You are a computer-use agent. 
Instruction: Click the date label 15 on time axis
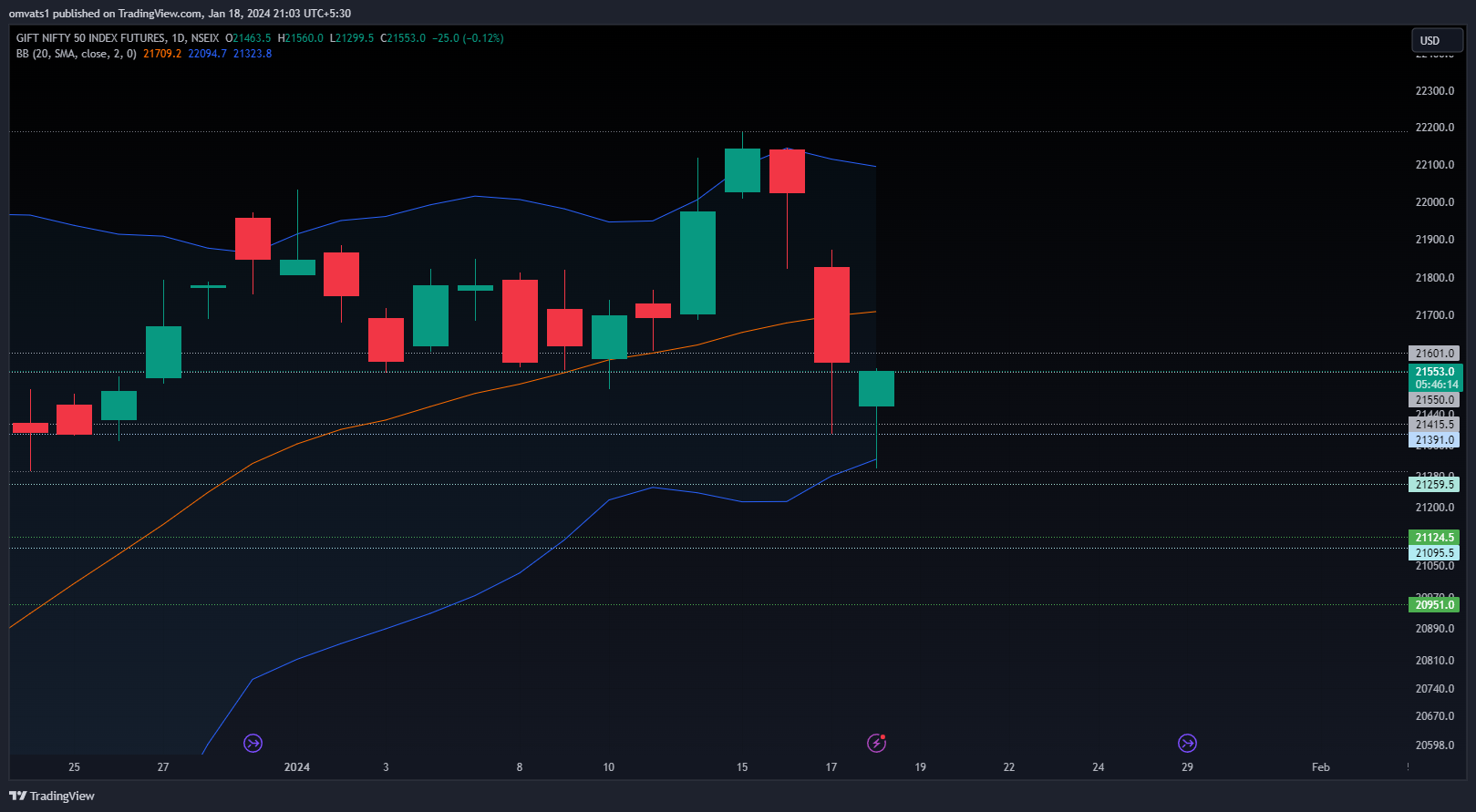(x=742, y=767)
